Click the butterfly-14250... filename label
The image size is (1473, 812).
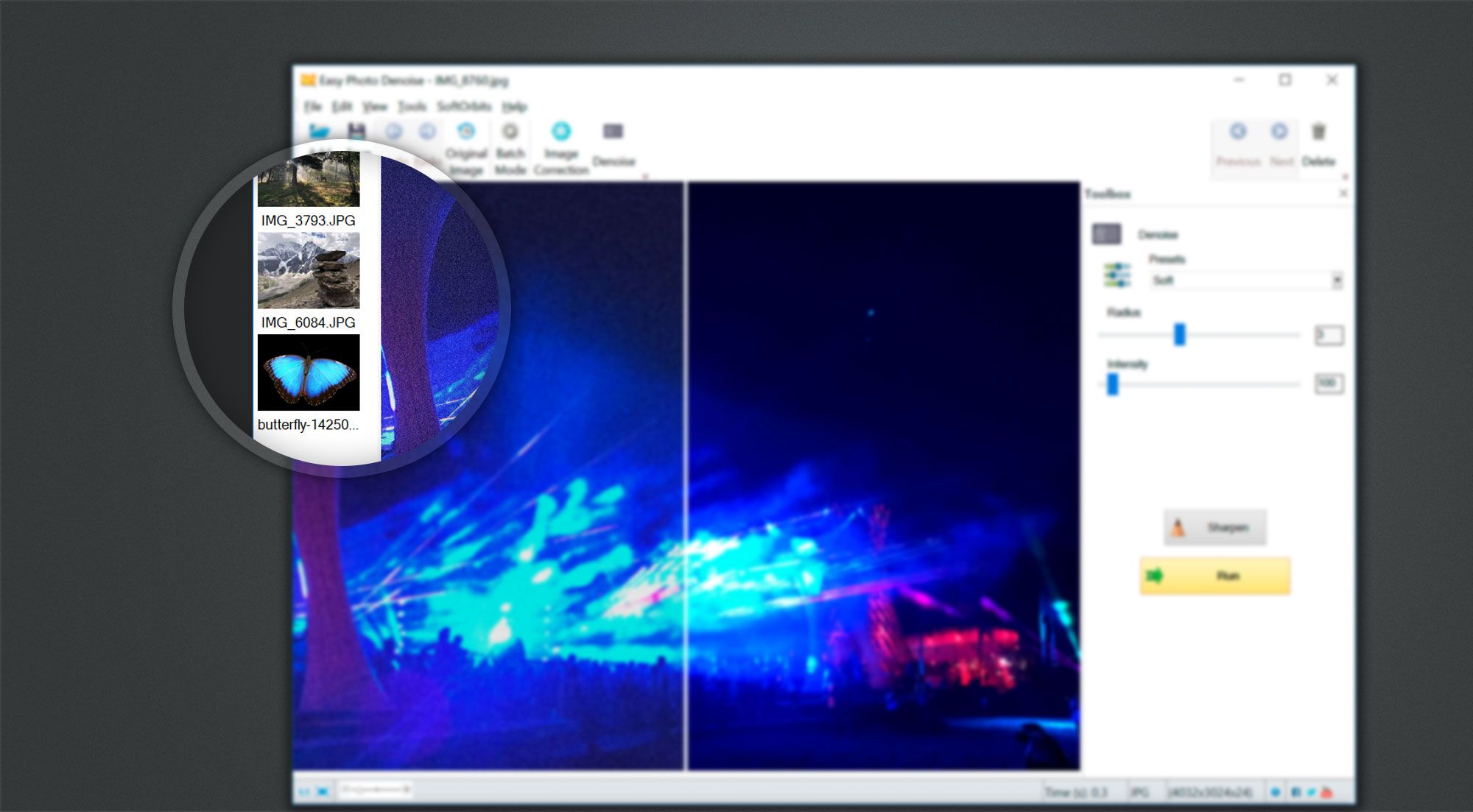[308, 425]
